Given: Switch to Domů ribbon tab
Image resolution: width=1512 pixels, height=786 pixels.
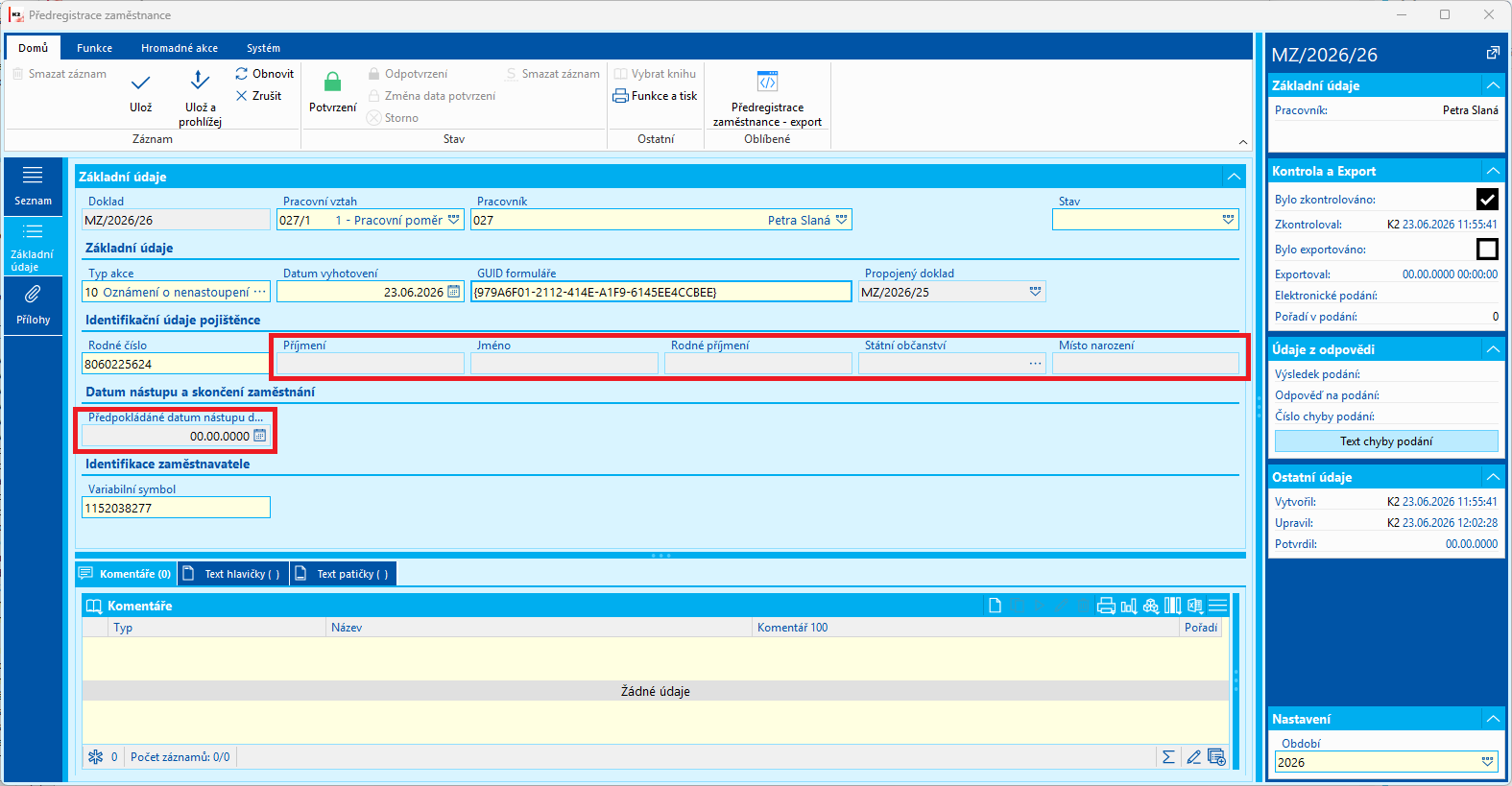Looking at the screenshot, I should point(33,48).
